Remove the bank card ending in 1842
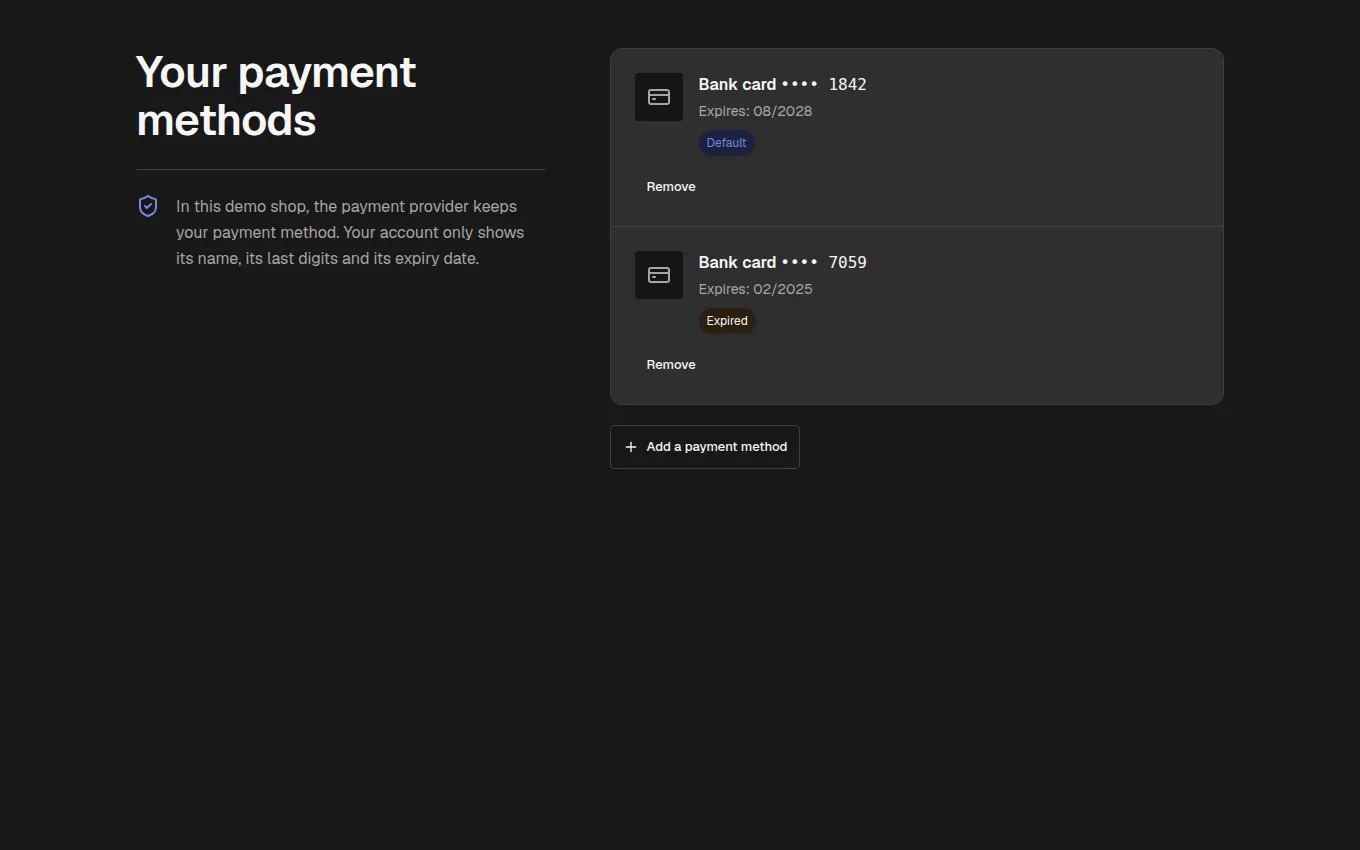 coord(671,187)
